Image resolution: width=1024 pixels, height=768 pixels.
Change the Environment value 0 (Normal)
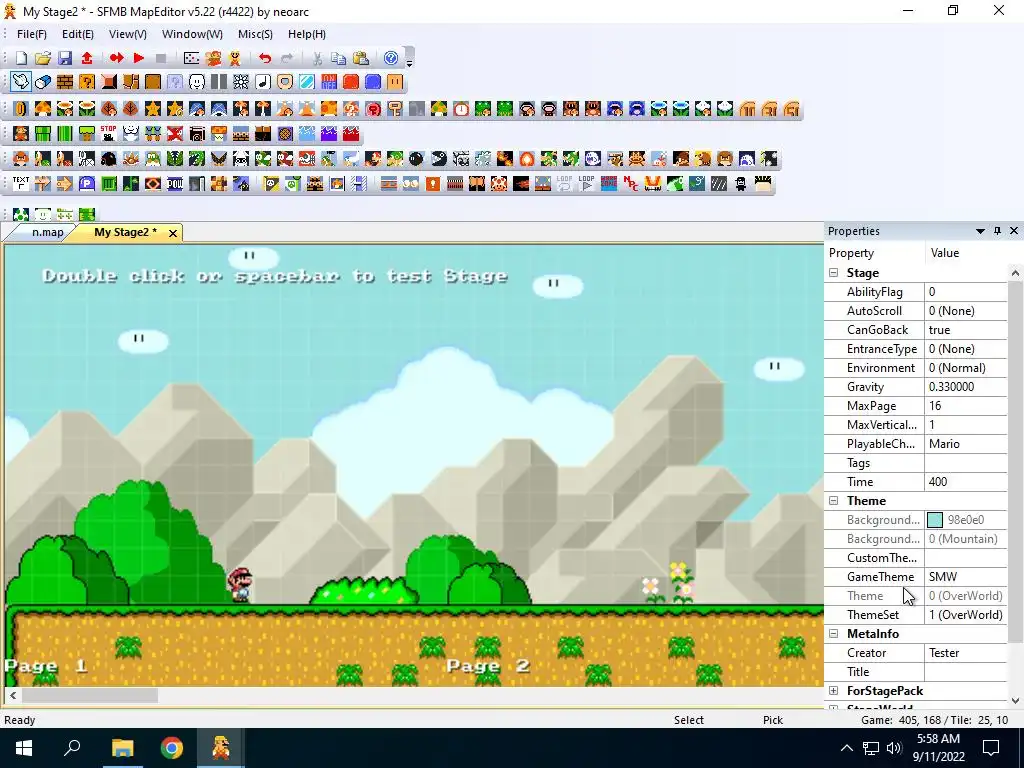(966, 368)
